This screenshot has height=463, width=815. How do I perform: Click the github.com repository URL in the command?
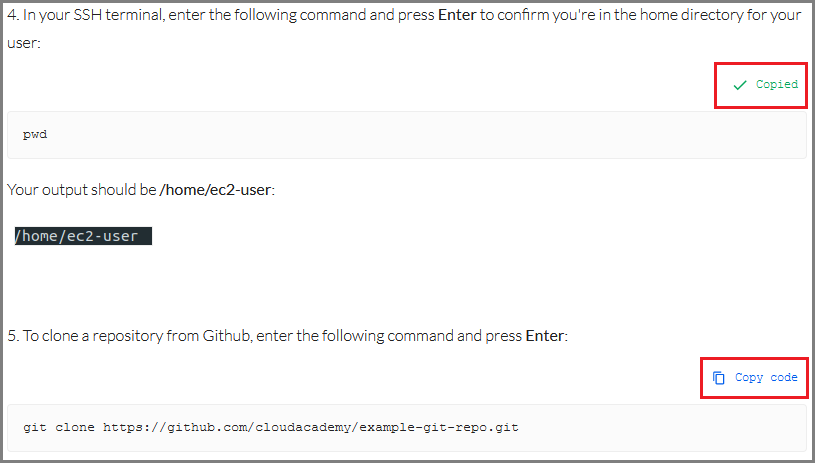[311, 428]
